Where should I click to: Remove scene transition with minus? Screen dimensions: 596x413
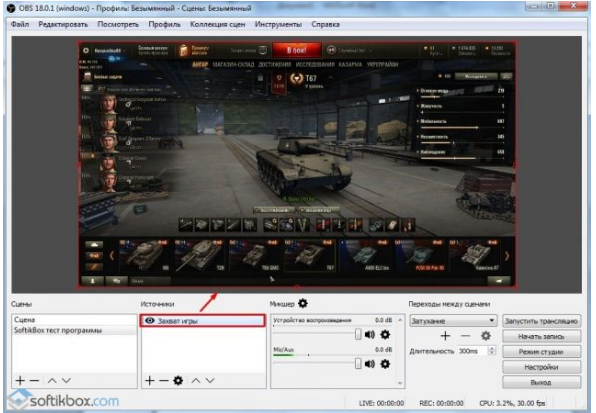click(466, 336)
